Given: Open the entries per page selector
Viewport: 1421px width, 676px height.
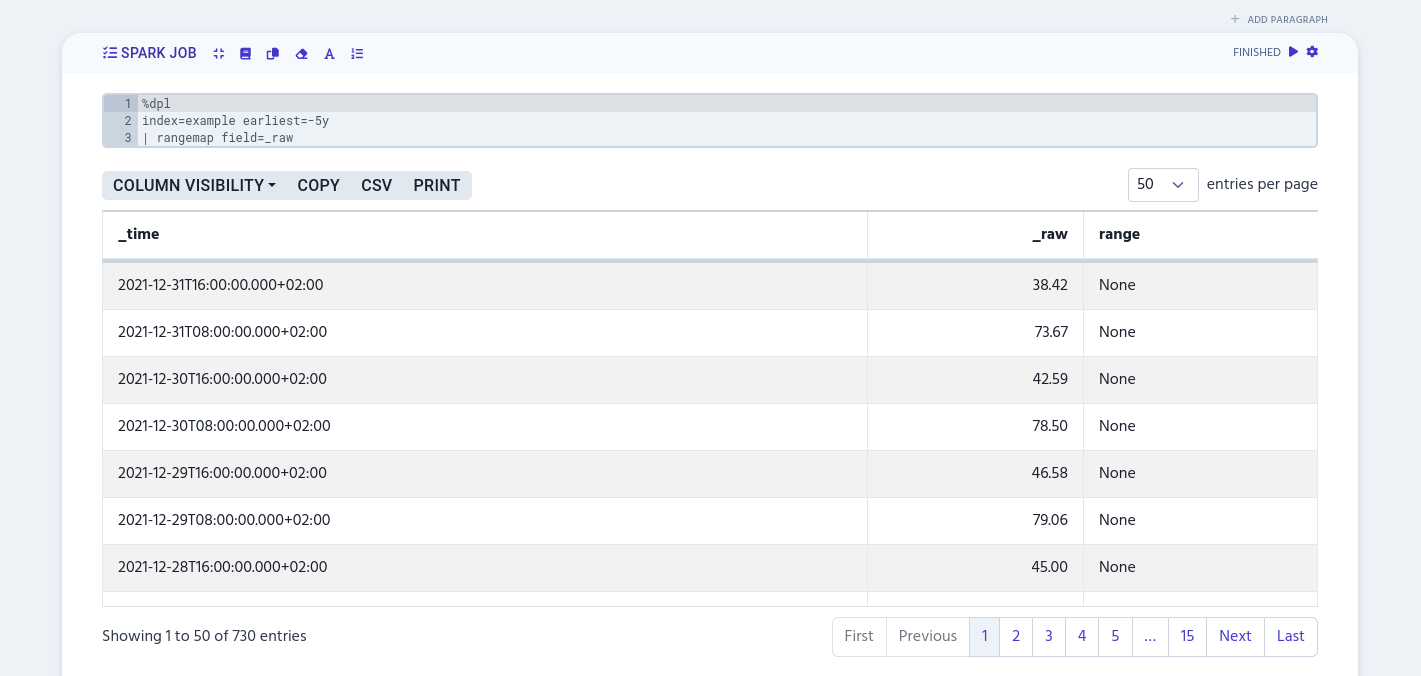Looking at the screenshot, I should (x=1163, y=185).
